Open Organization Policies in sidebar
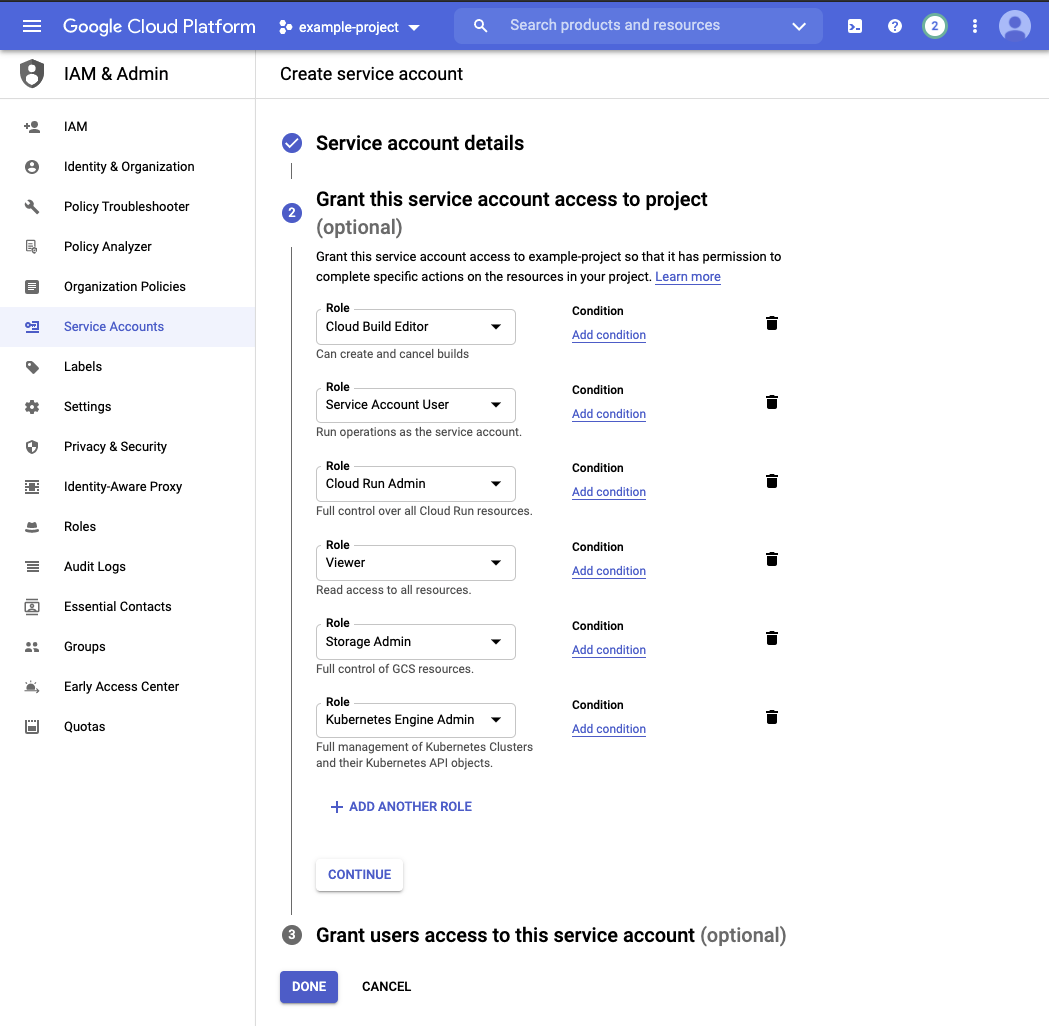 pyautogui.click(x=127, y=286)
